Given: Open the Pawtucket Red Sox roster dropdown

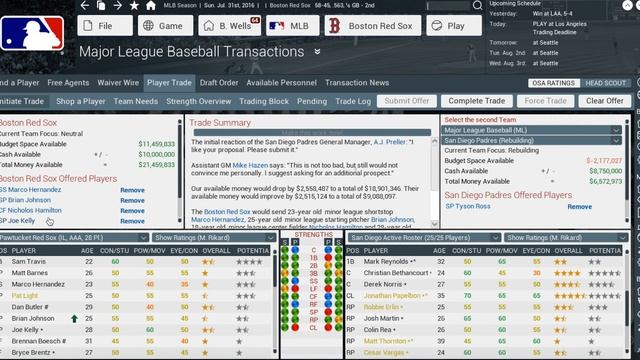Looking at the screenshot, I should (74, 238).
